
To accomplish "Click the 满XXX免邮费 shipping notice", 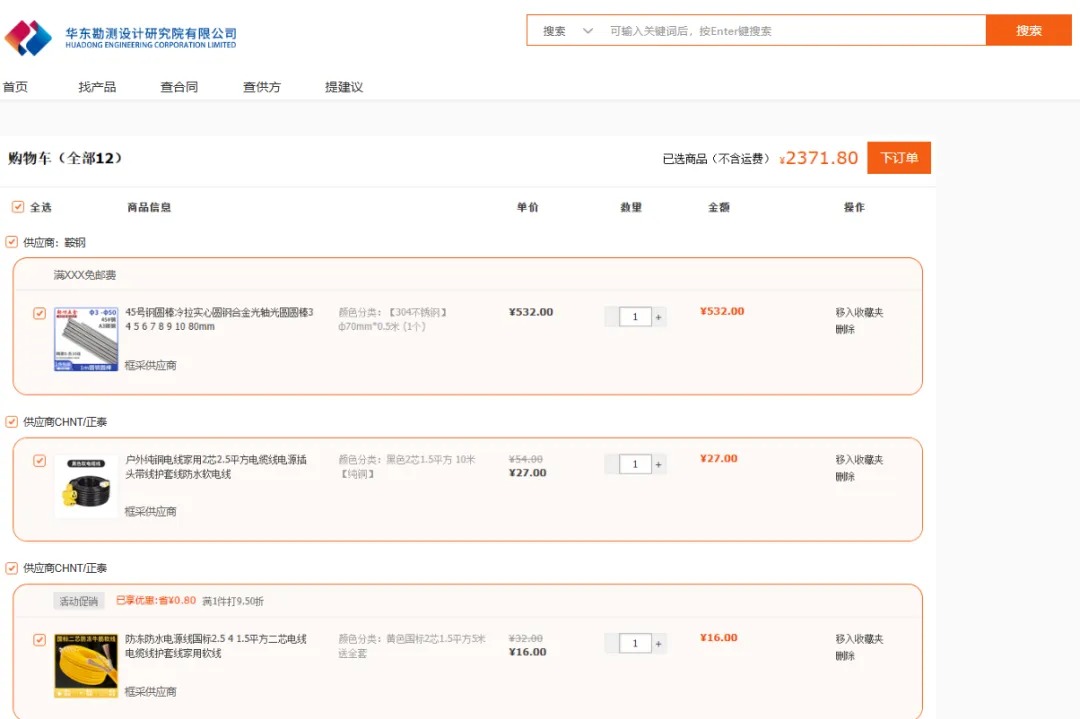I will click(85, 275).
